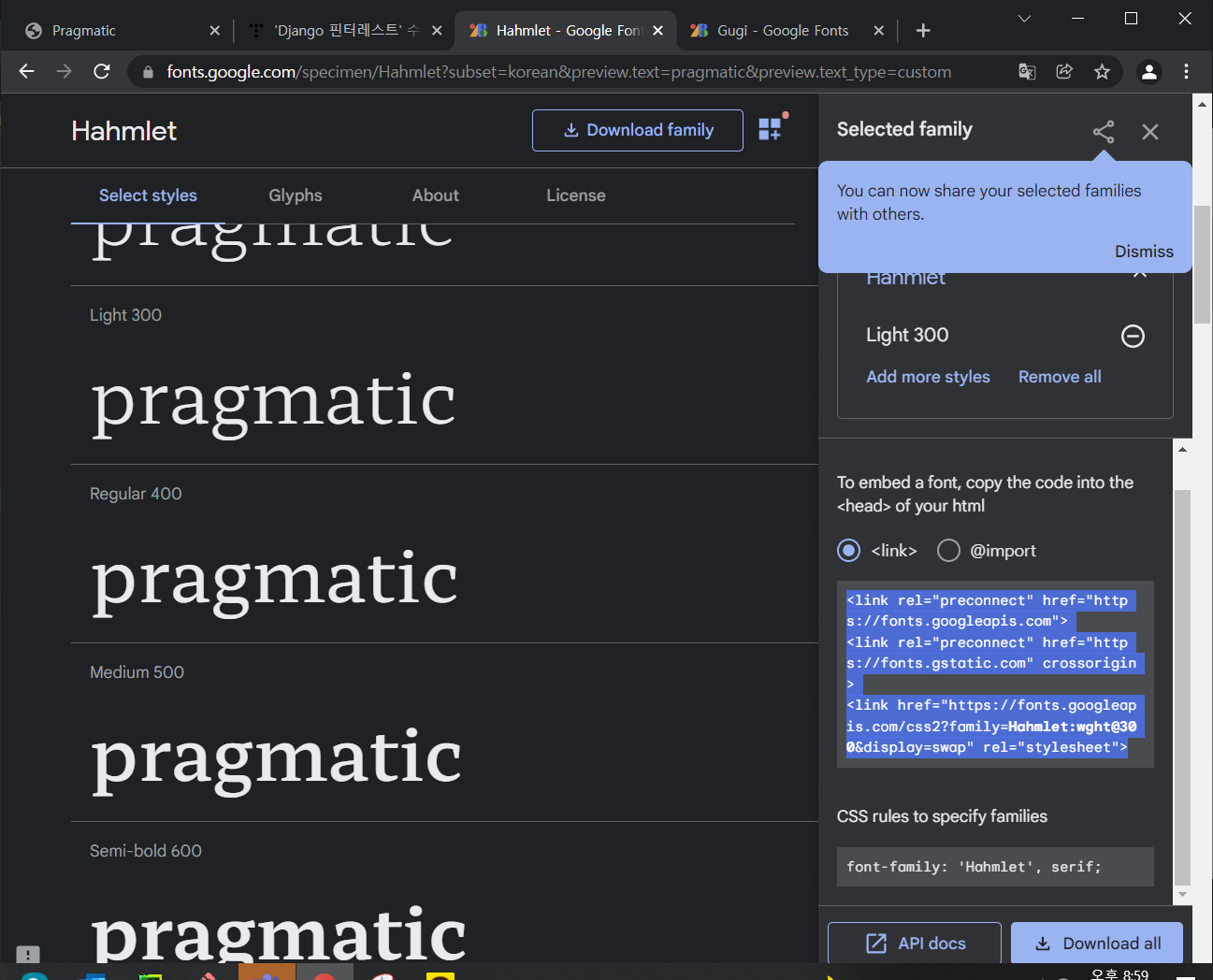Click the Semi-bold 600 style label
The image size is (1213, 980).
tap(146, 851)
